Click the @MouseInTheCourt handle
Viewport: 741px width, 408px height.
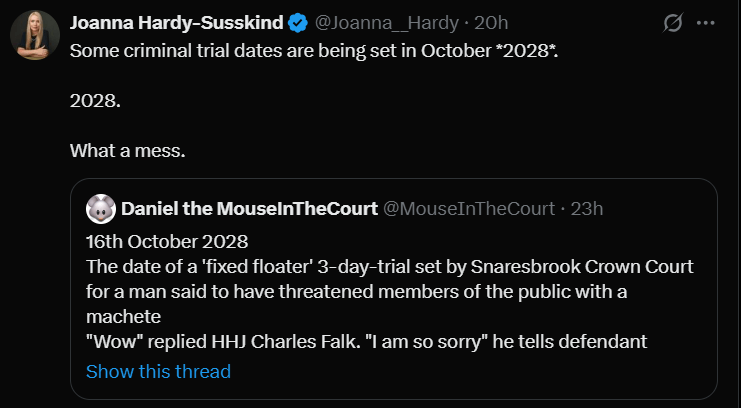pyautogui.click(x=469, y=208)
